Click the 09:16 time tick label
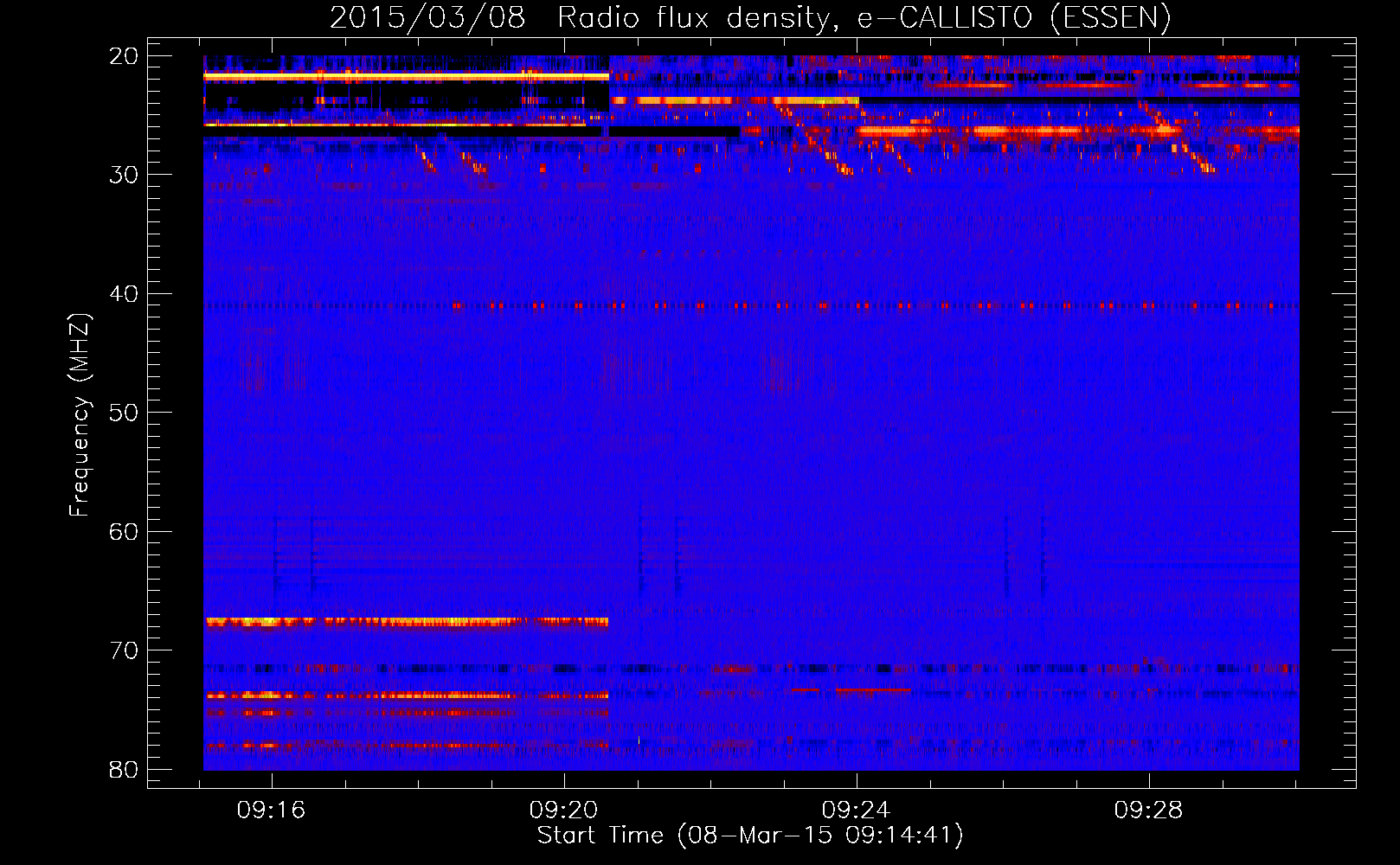This screenshot has width=1400, height=865. [x=272, y=811]
